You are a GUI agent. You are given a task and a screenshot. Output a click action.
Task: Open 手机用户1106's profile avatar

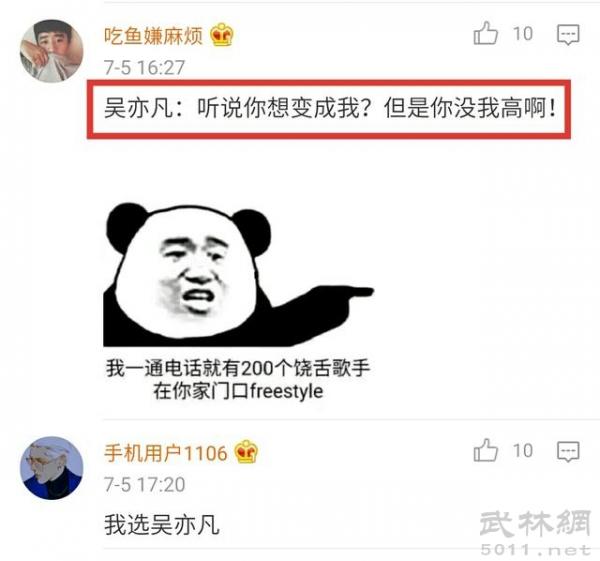click(x=51, y=468)
